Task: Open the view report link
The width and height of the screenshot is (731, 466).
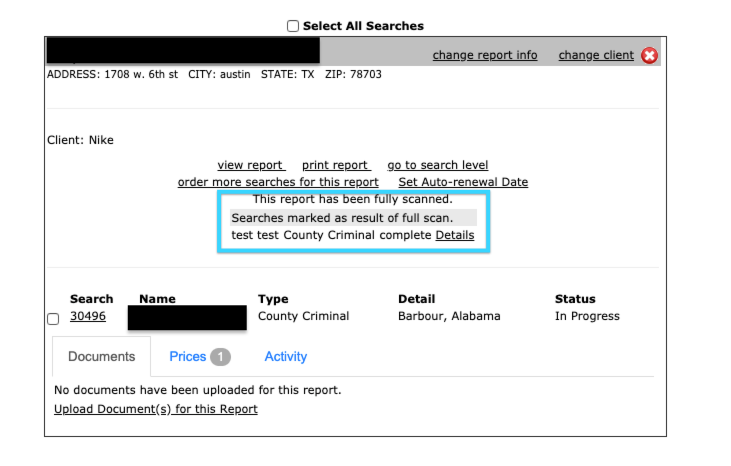Action: tap(251, 165)
